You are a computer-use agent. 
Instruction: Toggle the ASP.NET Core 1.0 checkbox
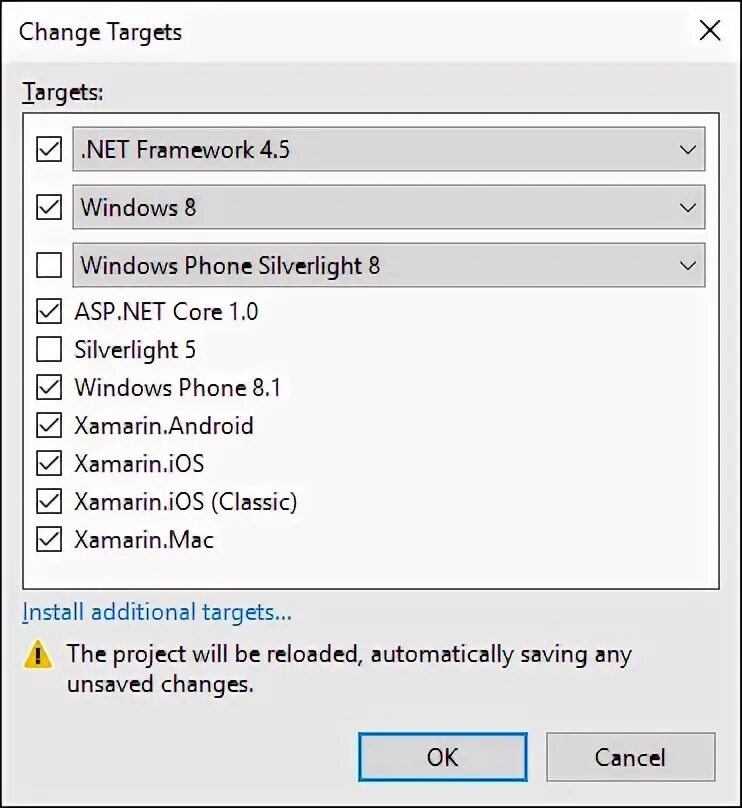(x=48, y=312)
